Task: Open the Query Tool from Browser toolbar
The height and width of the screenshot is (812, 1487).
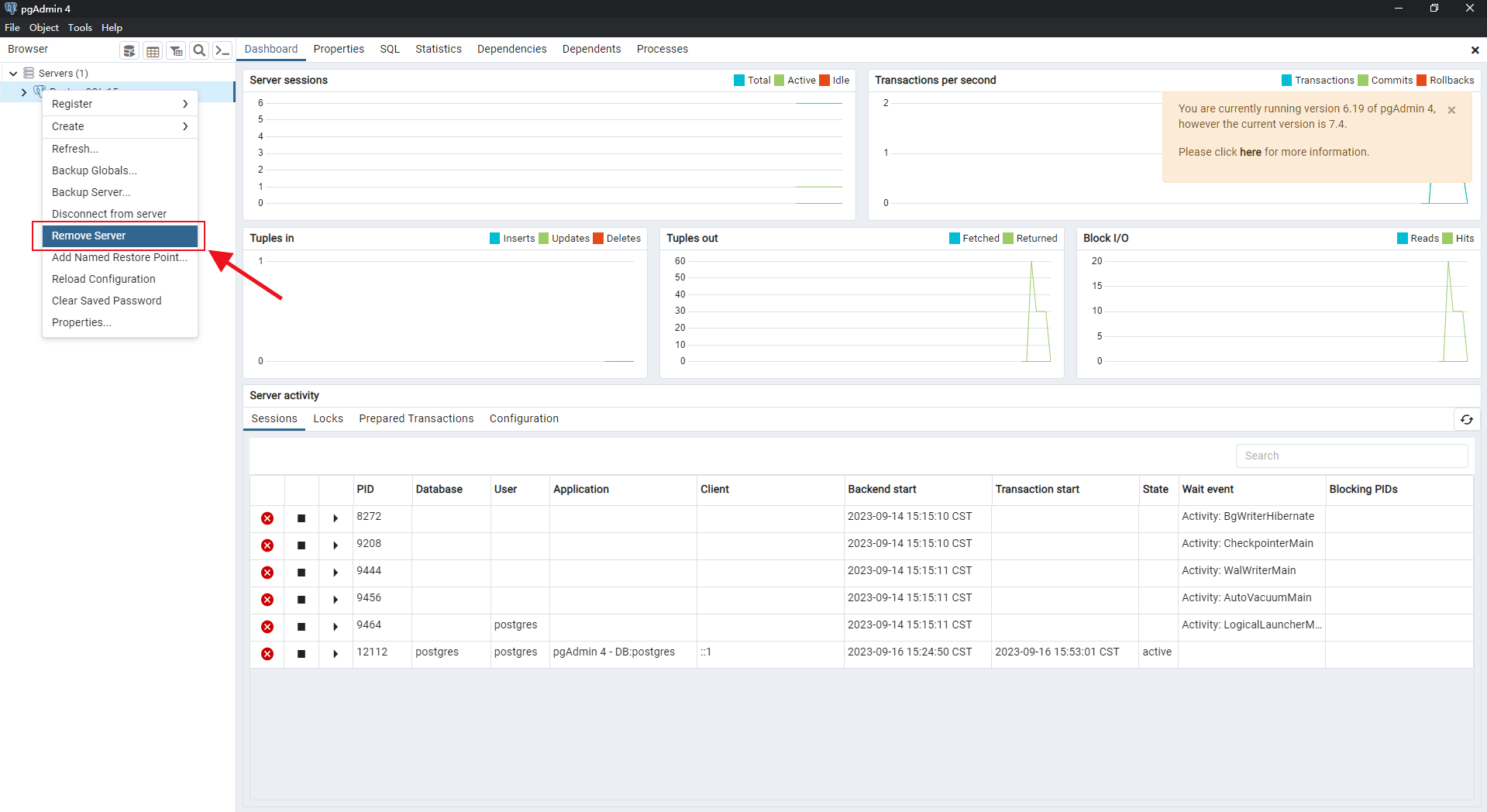Action: click(129, 51)
